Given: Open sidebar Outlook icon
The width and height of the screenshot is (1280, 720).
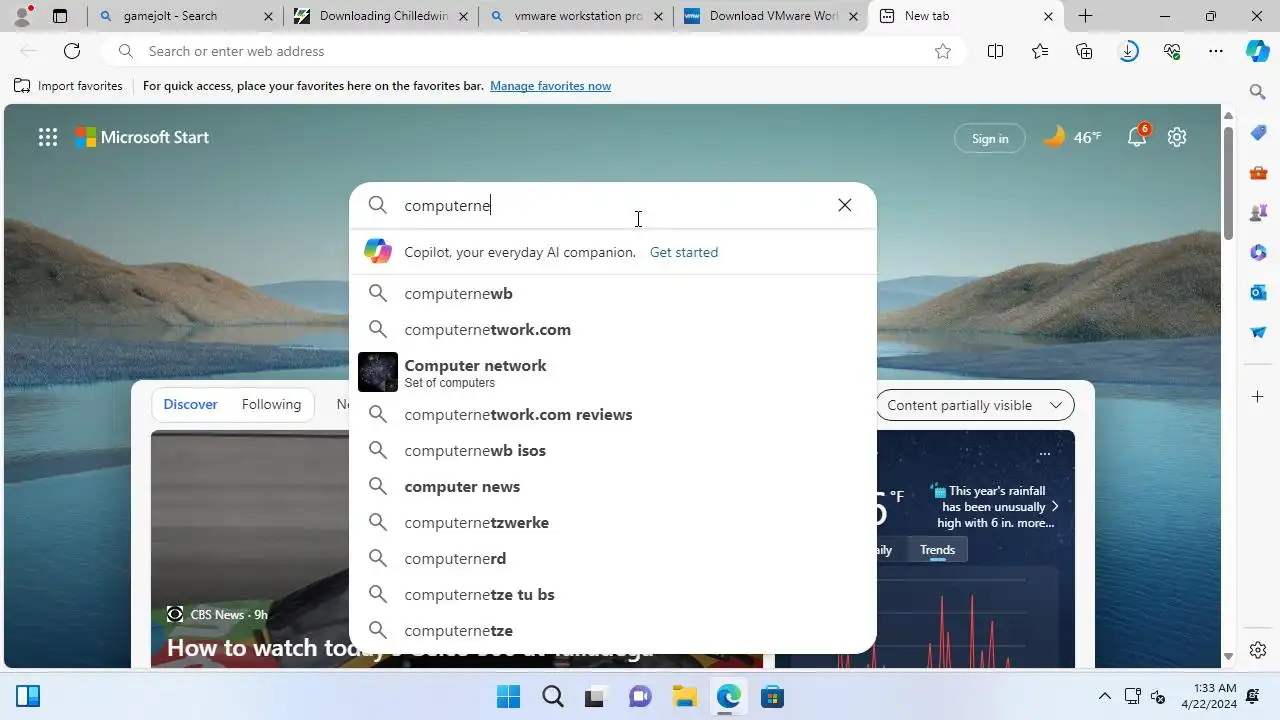Looking at the screenshot, I should point(1258,293).
